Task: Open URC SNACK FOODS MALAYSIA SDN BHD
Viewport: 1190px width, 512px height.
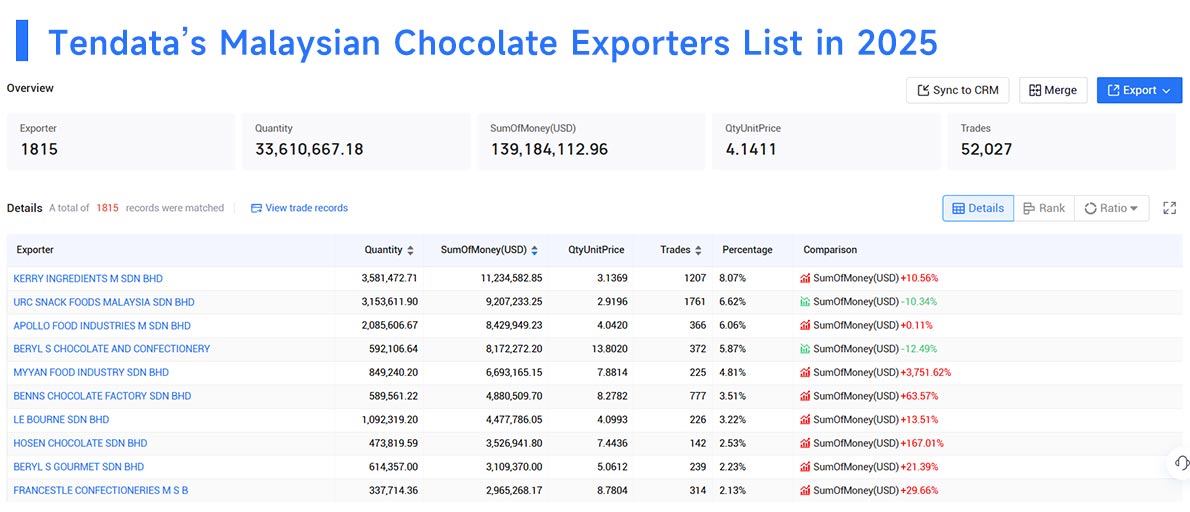Action: coord(104,302)
